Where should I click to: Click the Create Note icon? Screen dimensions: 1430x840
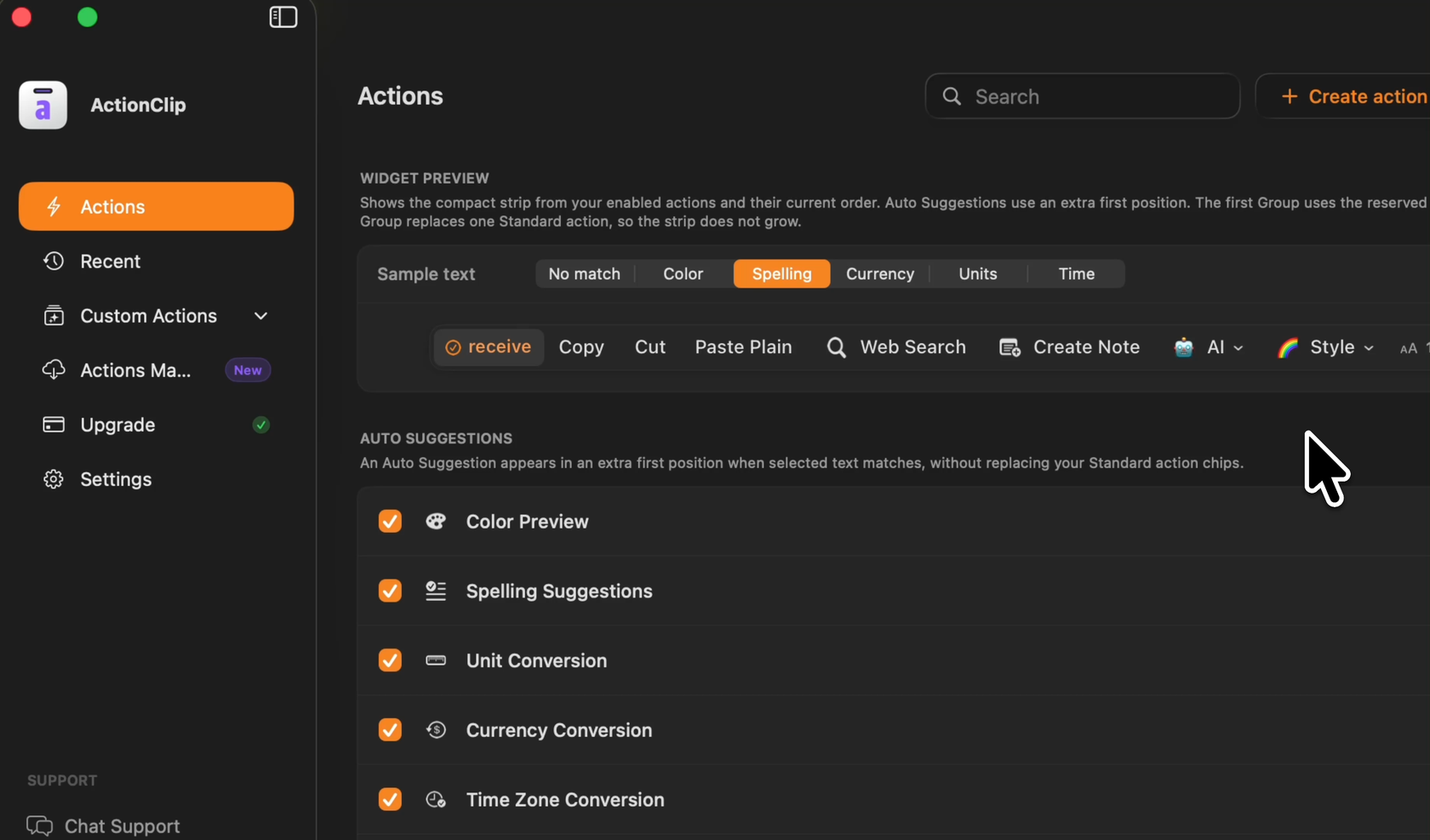[1010, 347]
